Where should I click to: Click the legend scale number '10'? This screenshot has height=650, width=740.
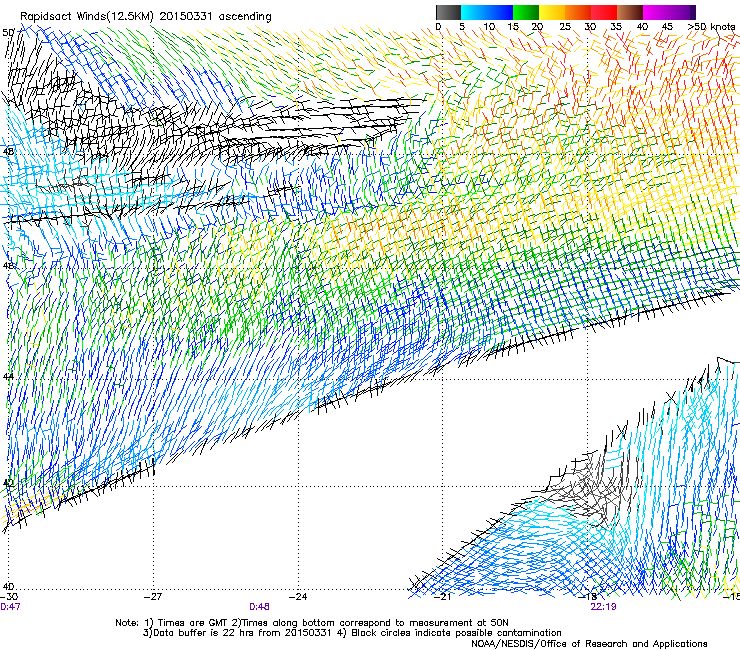489,26
